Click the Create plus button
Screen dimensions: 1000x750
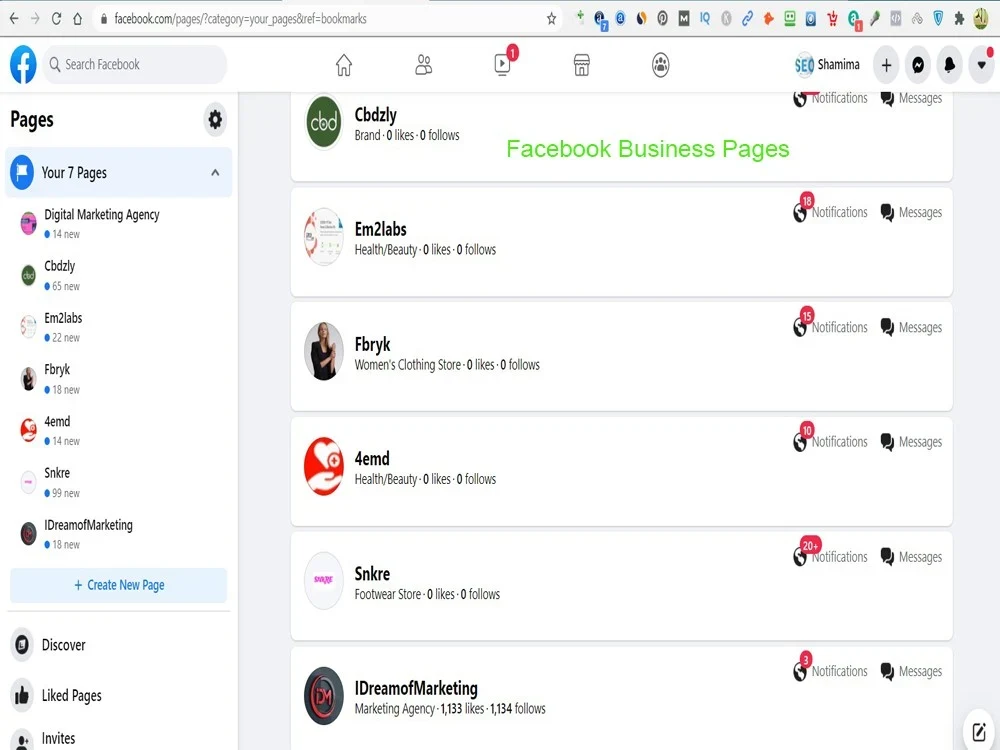click(886, 64)
